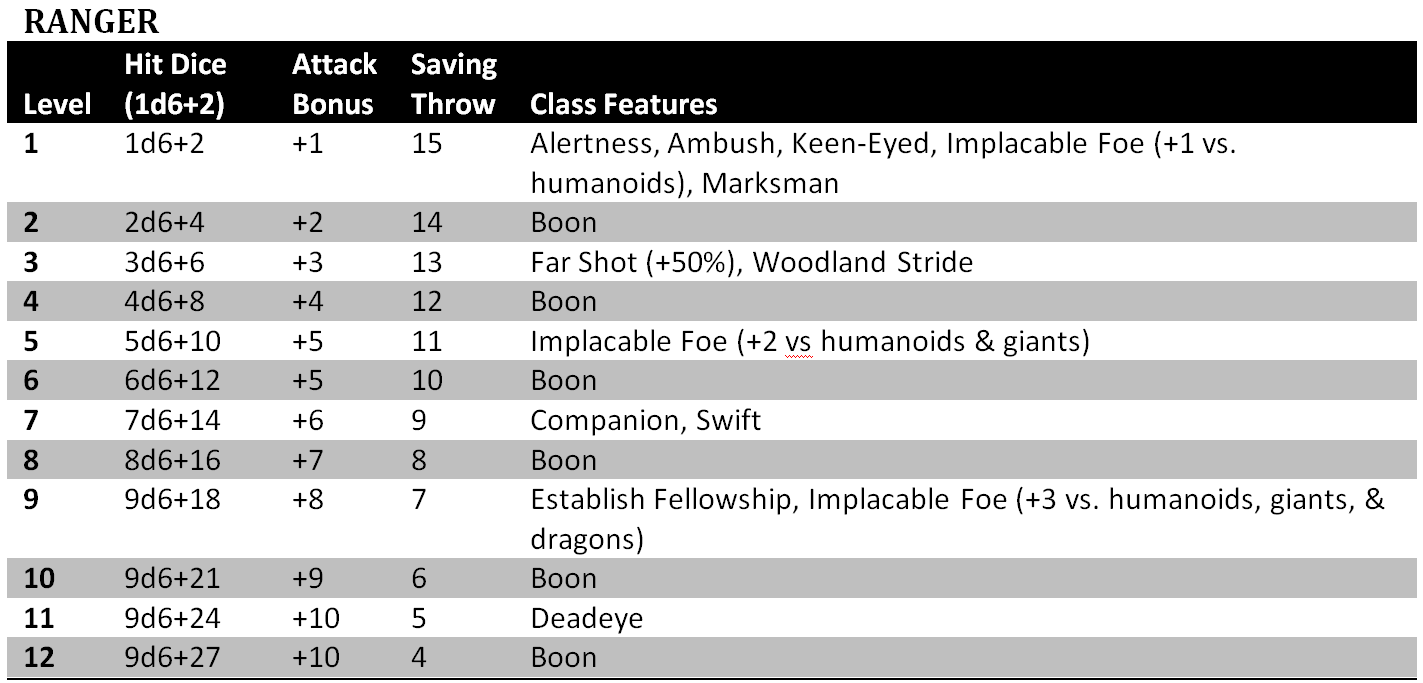Click the Hit Dice (1d6+2) header

click(176, 84)
